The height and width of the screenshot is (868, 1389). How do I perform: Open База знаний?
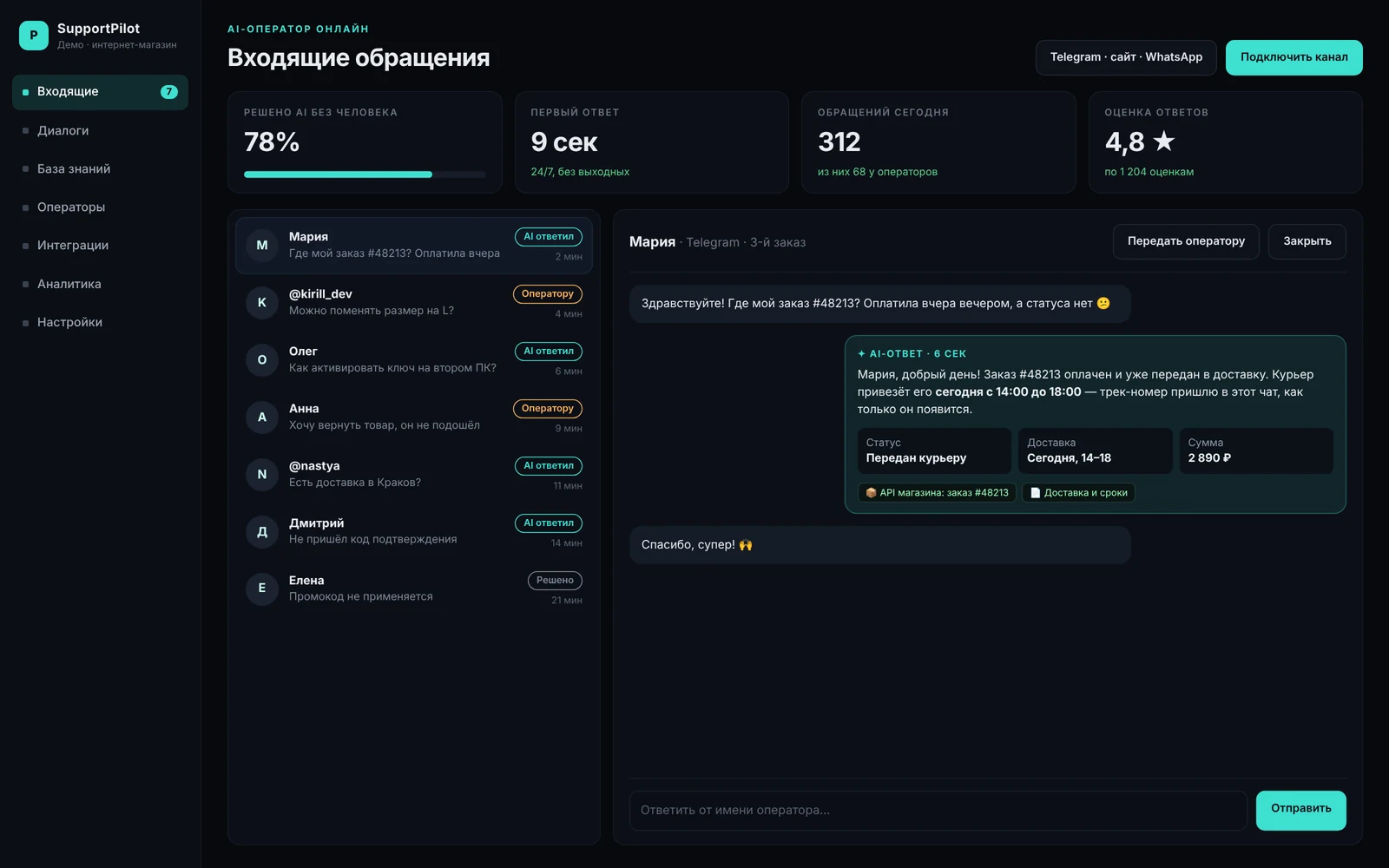[100, 168]
